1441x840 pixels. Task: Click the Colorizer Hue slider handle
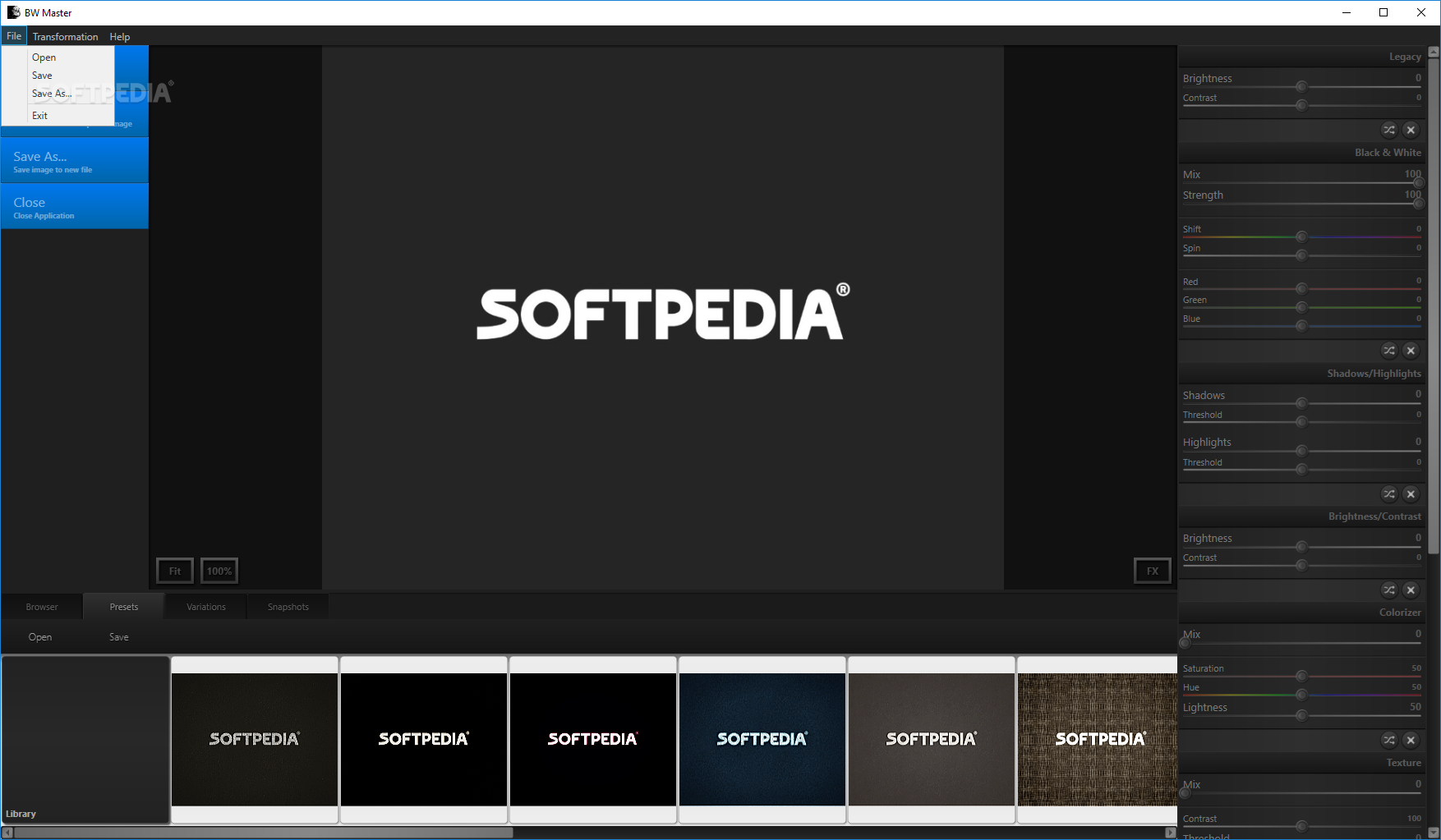point(1301,695)
